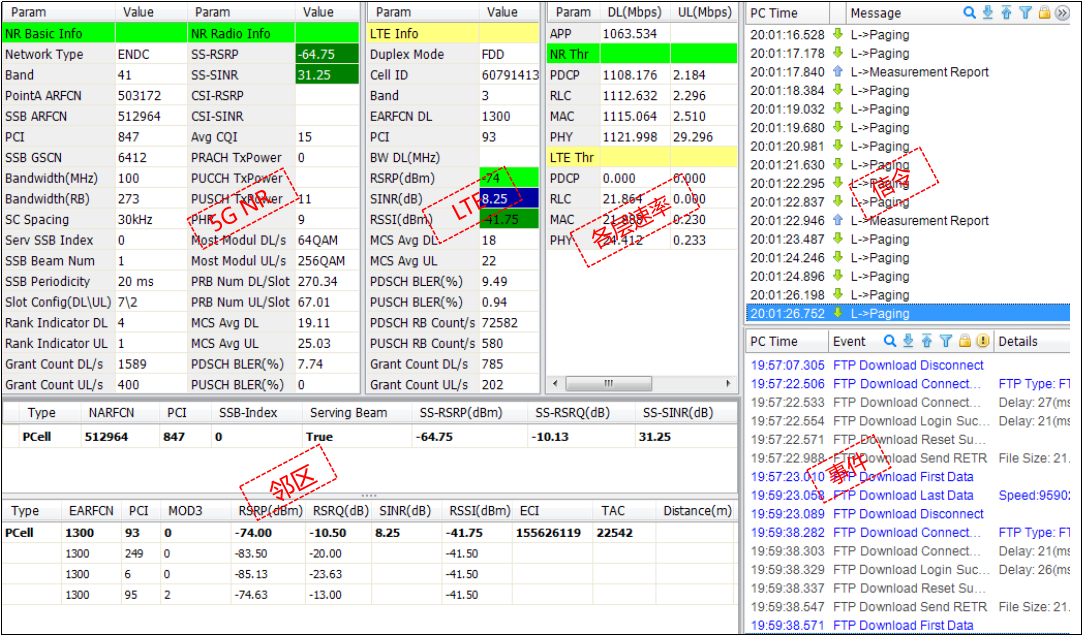Select the 19:59:38.571 FTP Download First Data event
Image resolution: width=1085 pixels, height=638 pixels.
coord(908,626)
